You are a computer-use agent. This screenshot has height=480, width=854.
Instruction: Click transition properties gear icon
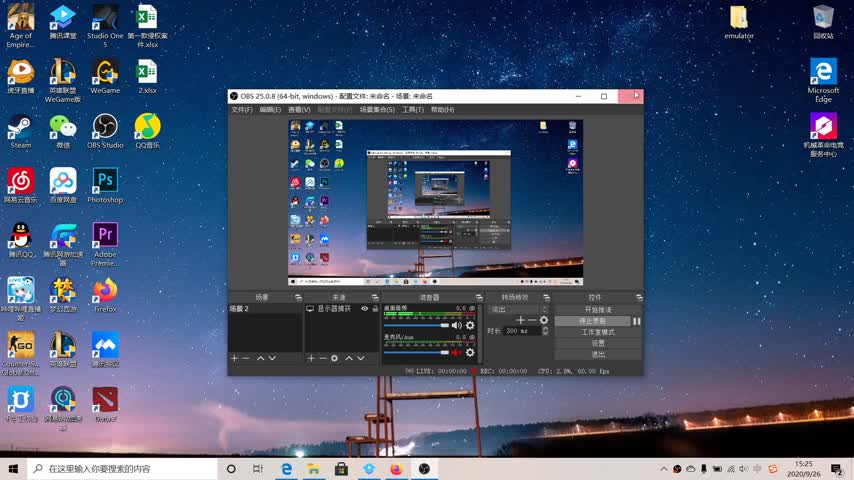pyautogui.click(x=544, y=320)
